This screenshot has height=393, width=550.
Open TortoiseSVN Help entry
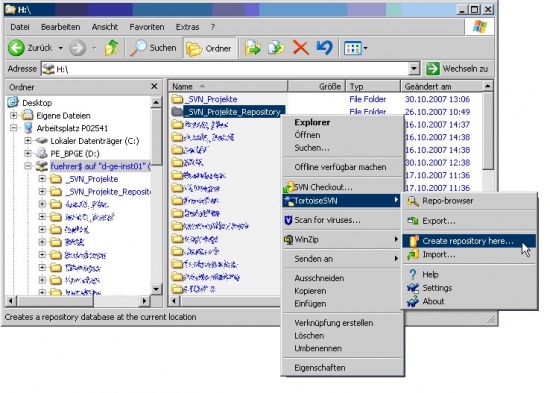tap(430, 274)
